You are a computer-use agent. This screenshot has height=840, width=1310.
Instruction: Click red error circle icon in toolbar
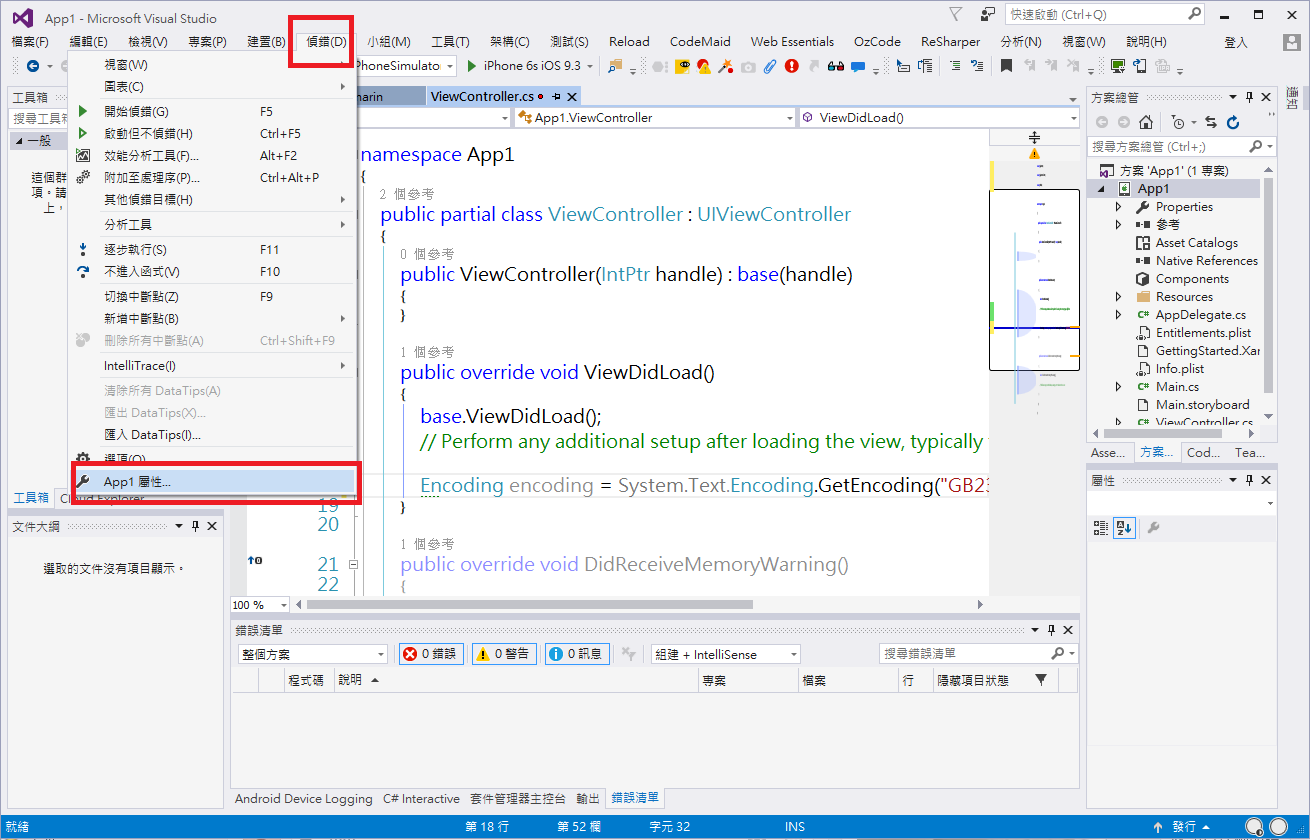pos(792,66)
